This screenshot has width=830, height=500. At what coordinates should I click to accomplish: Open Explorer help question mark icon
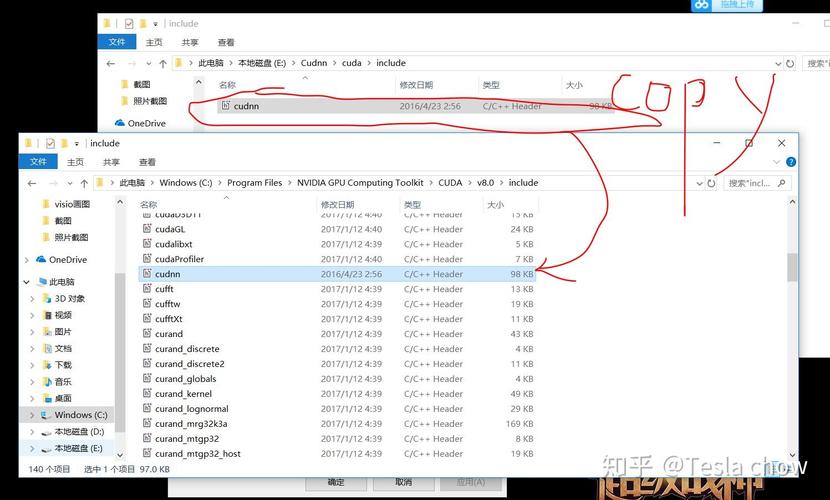coord(791,162)
